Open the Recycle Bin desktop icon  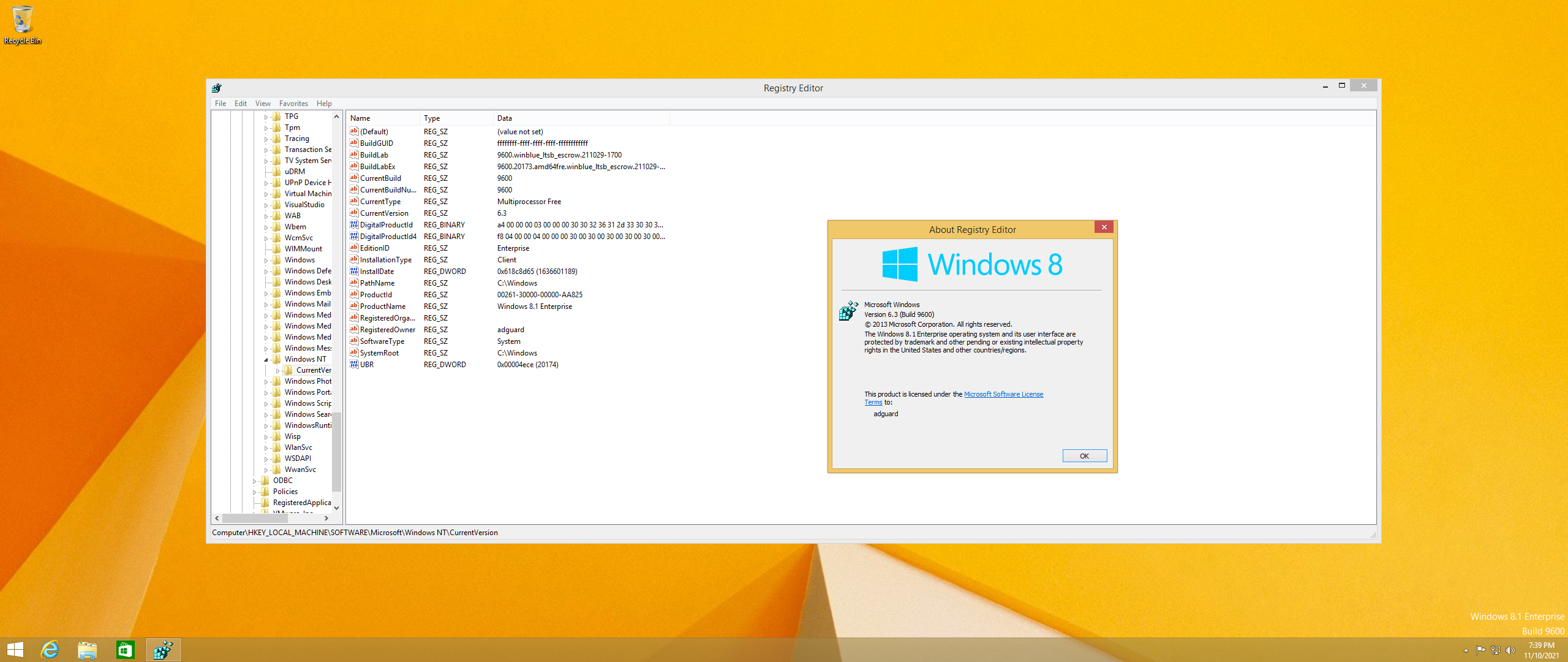[x=23, y=25]
